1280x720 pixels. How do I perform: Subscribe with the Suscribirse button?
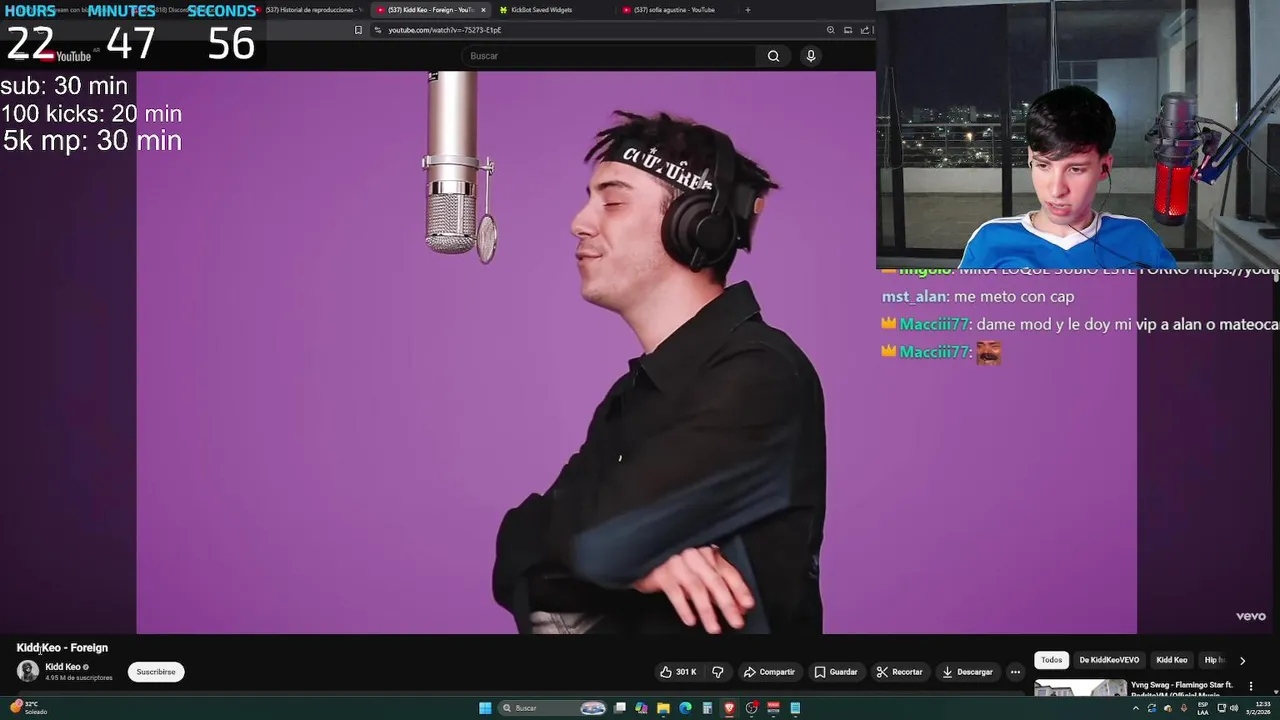156,672
